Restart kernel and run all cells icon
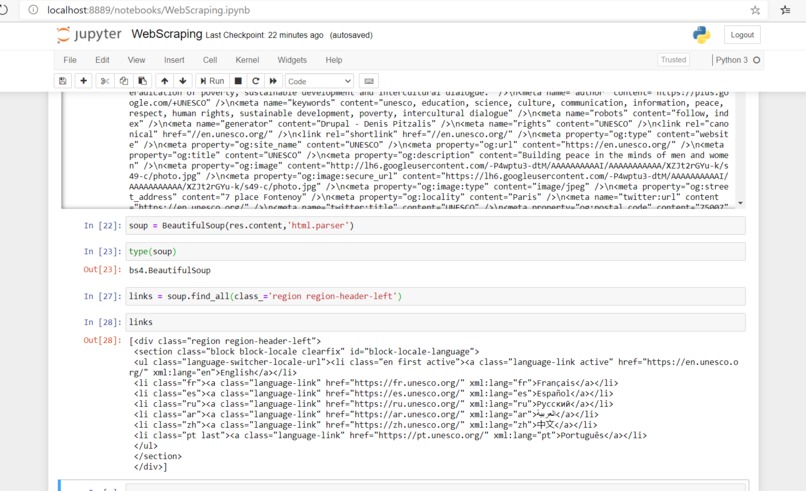806x491 pixels. coord(273,81)
